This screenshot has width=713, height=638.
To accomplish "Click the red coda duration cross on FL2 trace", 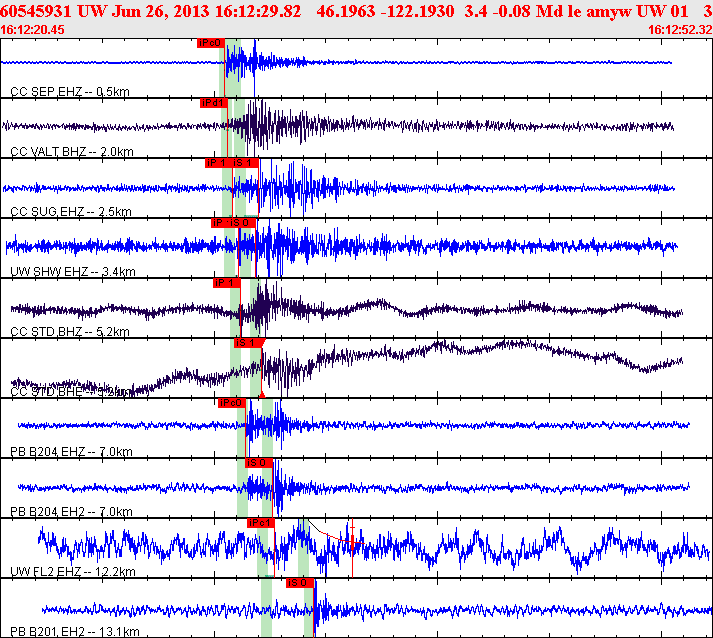I will tap(352, 541).
